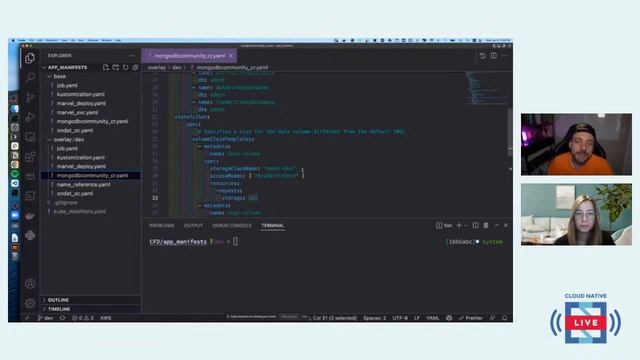This screenshot has width=640, height=360.
Task: Click the feedback icon in status bar
Action: coord(493,318)
